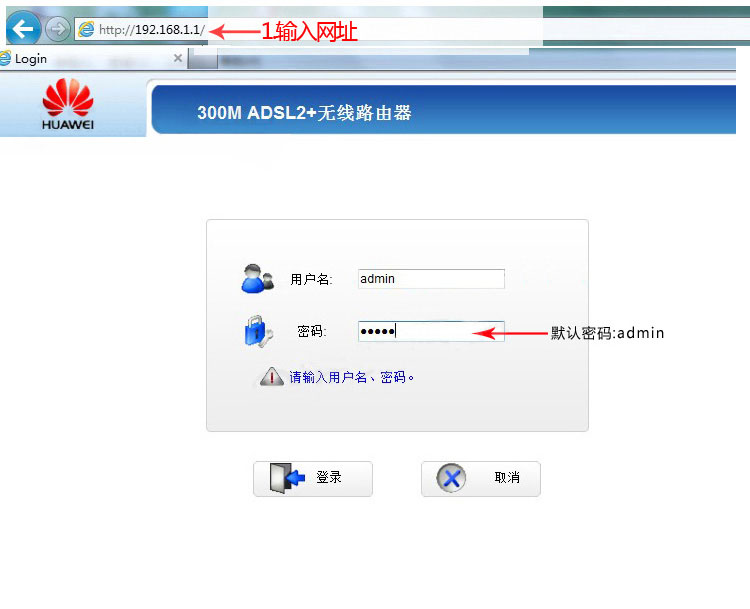This screenshot has width=750, height=609.
Task: Click the user accounts icon beside 用户名
Action: [x=257, y=278]
